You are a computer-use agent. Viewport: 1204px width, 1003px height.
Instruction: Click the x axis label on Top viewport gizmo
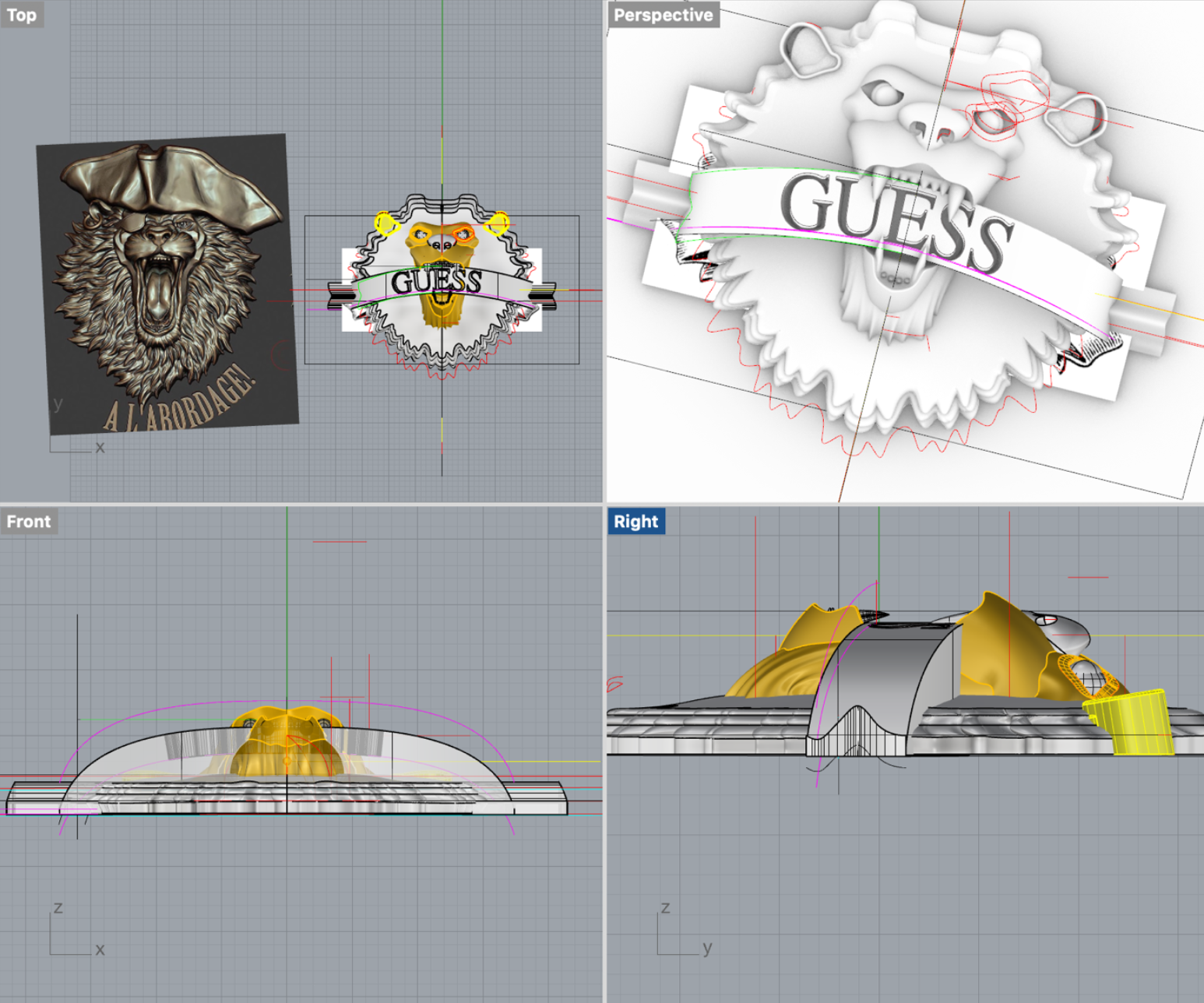click(99, 446)
